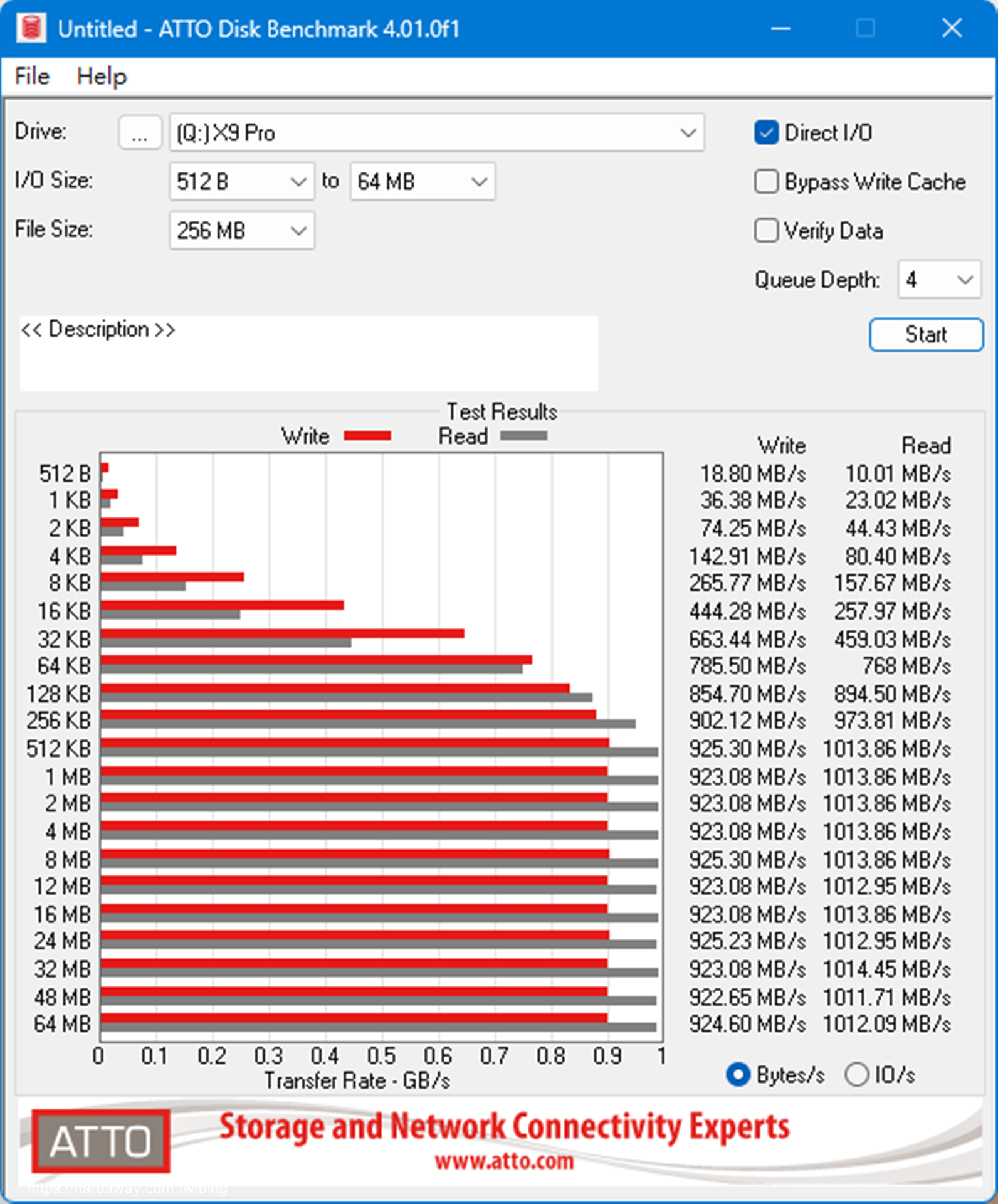The height and width of the screenshot is (1204, 998).
Task: Click the 64 KB read value 768 MB/s
Action: point(906,666)
